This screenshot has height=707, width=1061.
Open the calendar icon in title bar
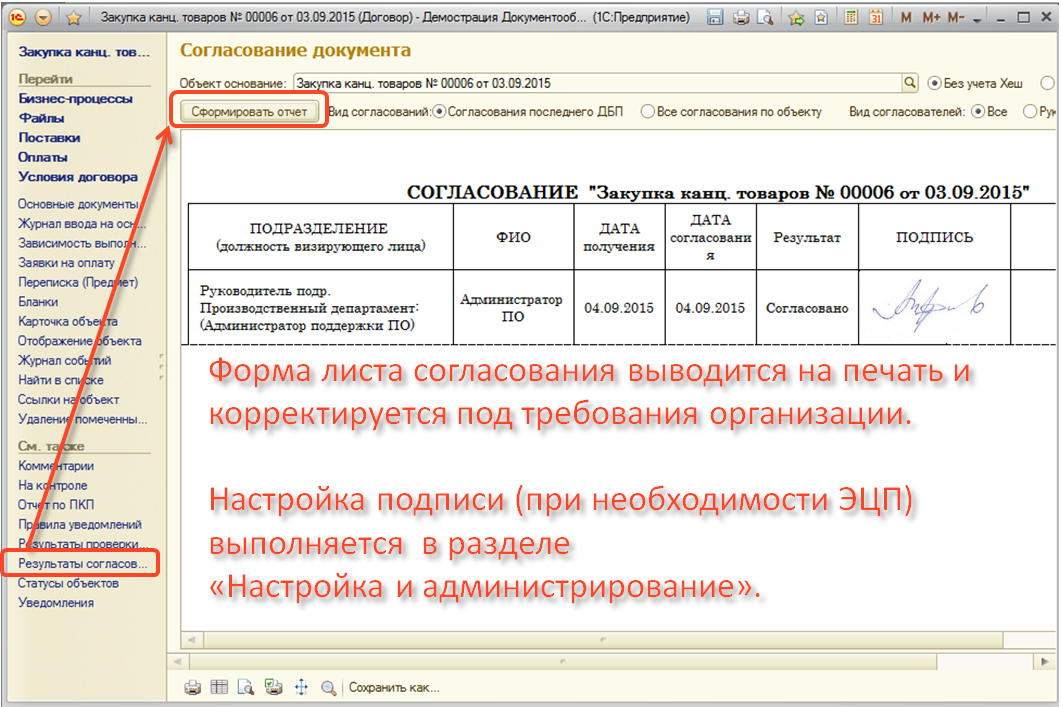[x=875, y=18]
